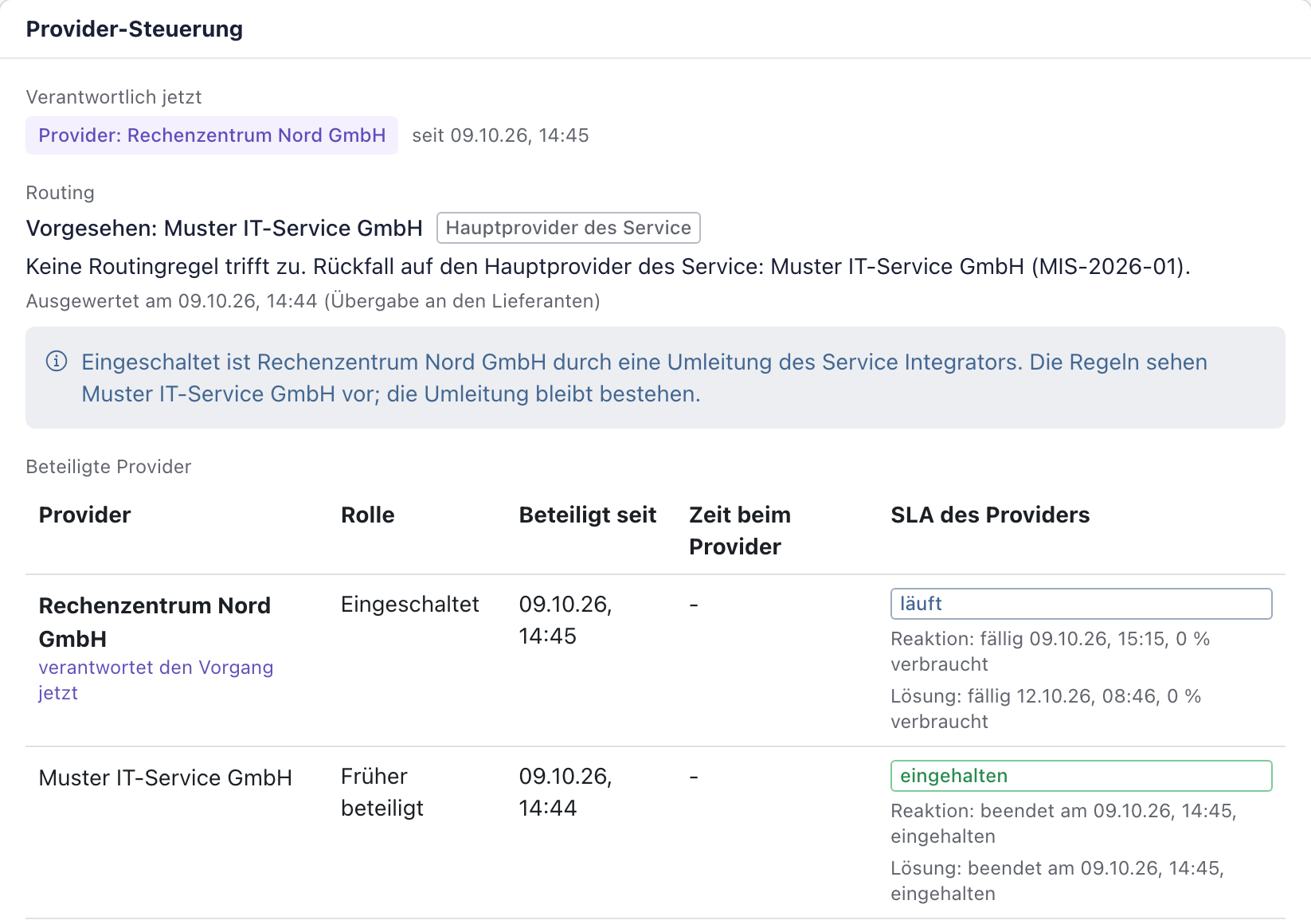Select the eingehalten SLA status badge

click(1081, 776)
